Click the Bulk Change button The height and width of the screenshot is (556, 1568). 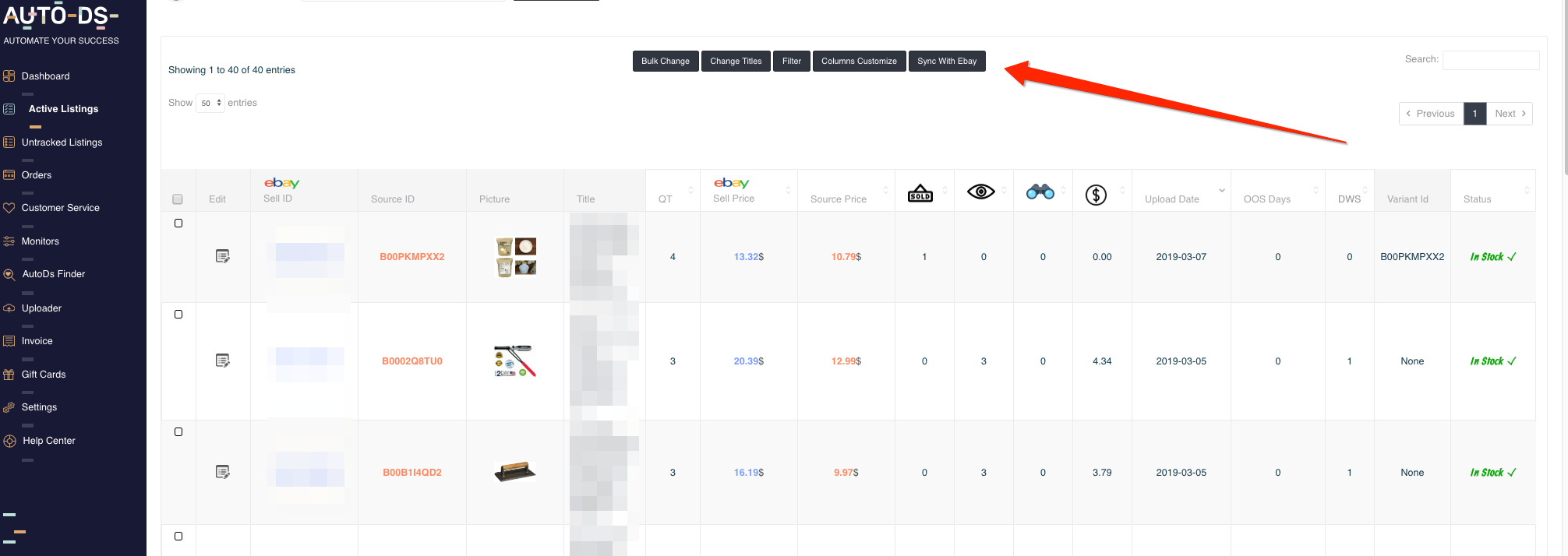(x=666, y=61)
